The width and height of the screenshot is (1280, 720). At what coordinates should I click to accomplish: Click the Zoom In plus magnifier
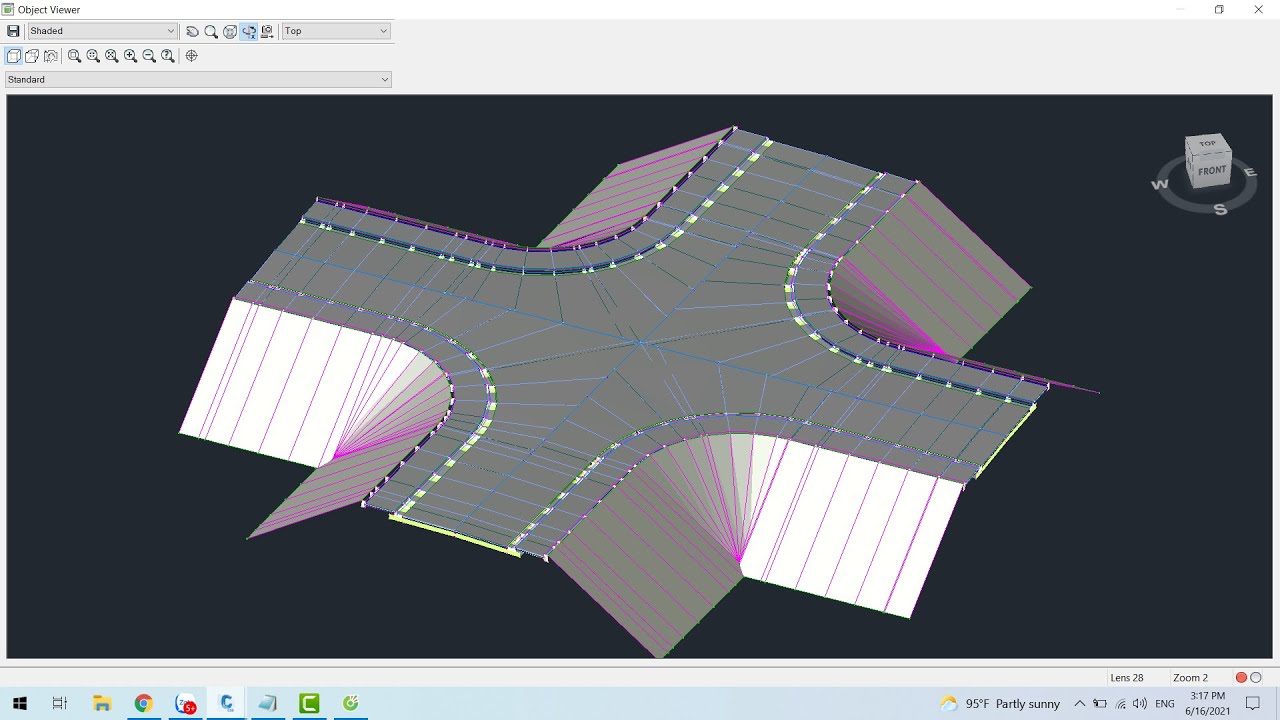(130, 56)
